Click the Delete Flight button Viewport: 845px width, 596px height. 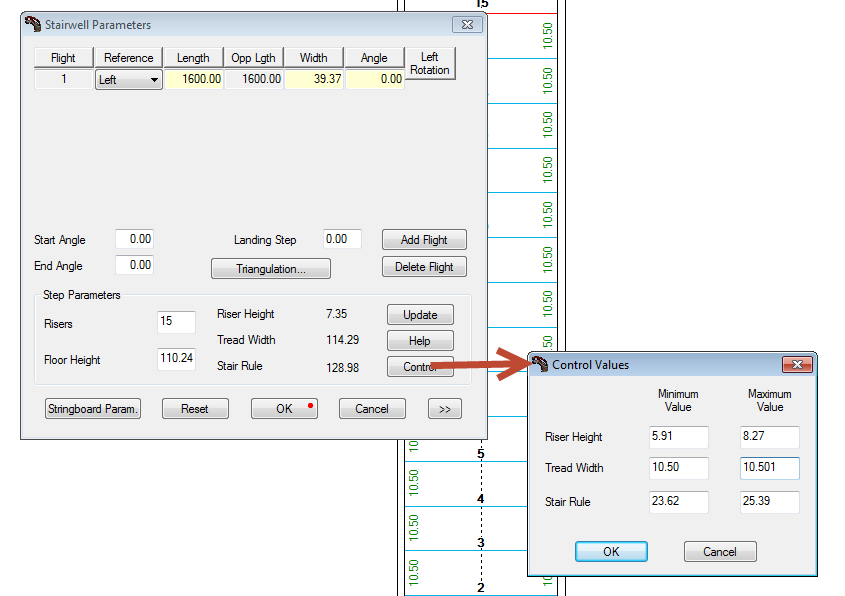click(424, 267)
